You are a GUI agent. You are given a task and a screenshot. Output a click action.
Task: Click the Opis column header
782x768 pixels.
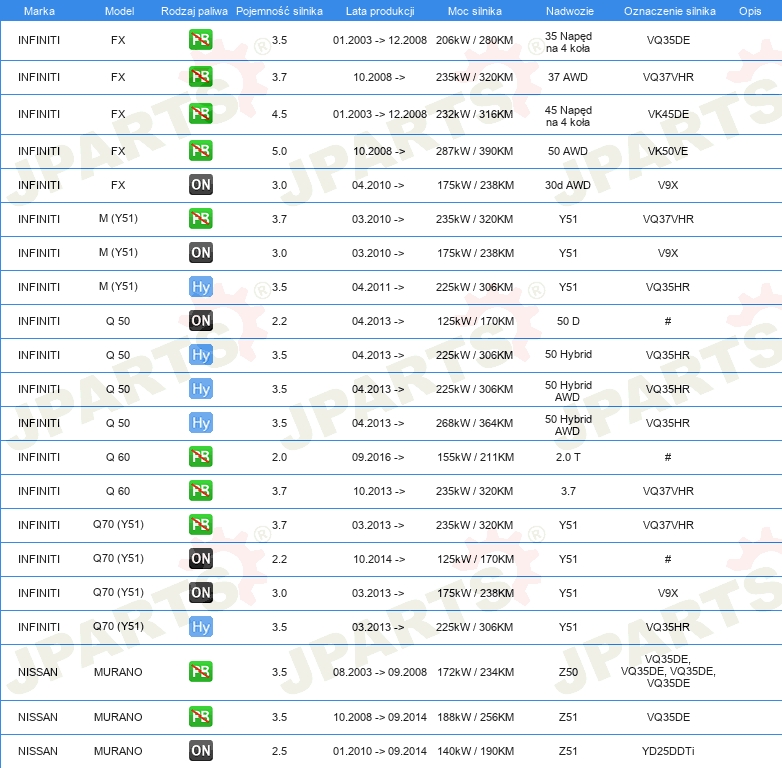point(749,11)
